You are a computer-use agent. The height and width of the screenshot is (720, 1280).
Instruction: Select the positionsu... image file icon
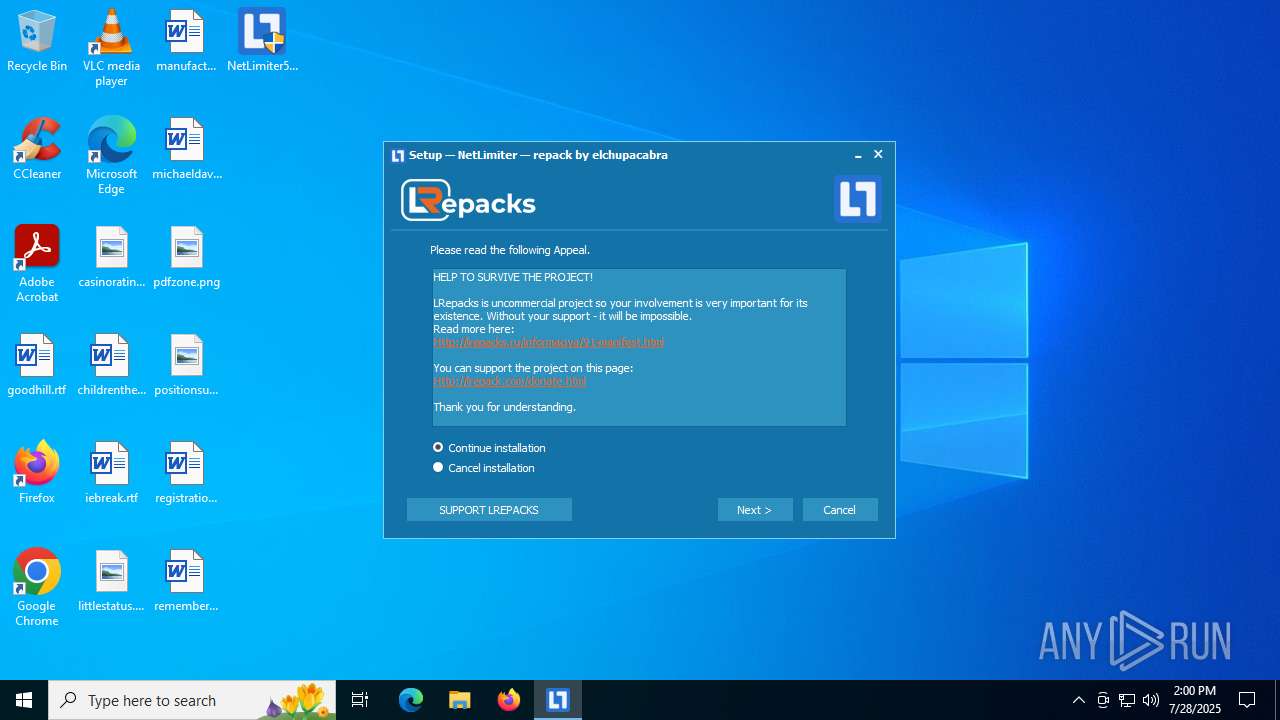[186, 366]
